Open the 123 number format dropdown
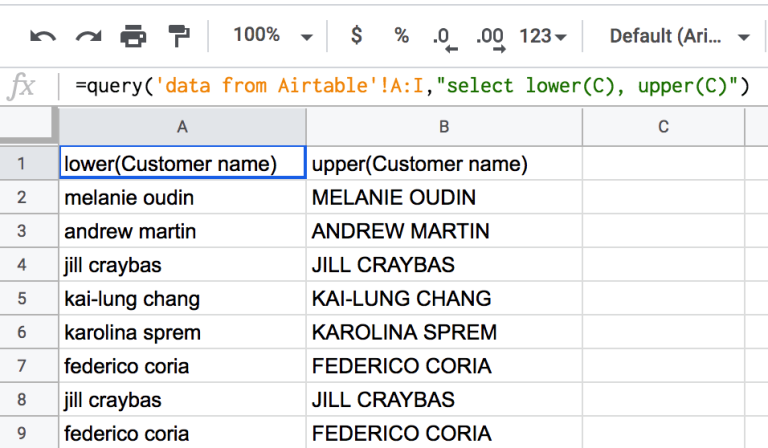The image size is (768, 448). pyautogui.click(x=543, y=37)
